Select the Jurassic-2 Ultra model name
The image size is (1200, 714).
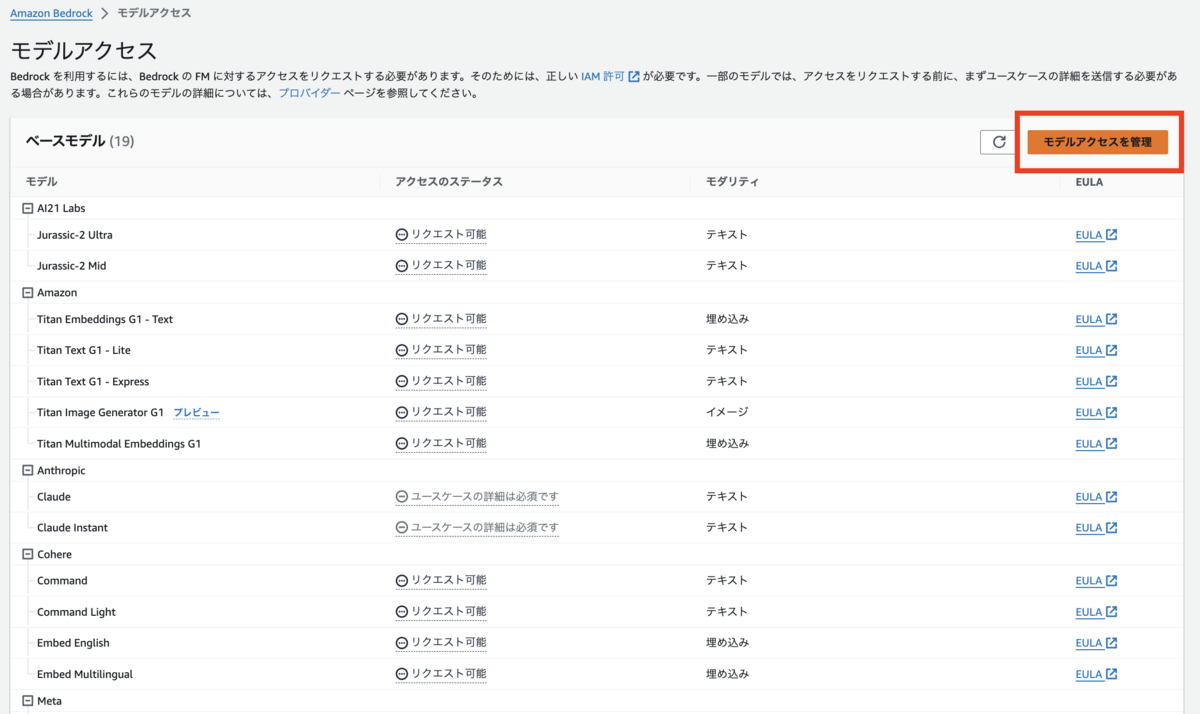tap(75, 236)
